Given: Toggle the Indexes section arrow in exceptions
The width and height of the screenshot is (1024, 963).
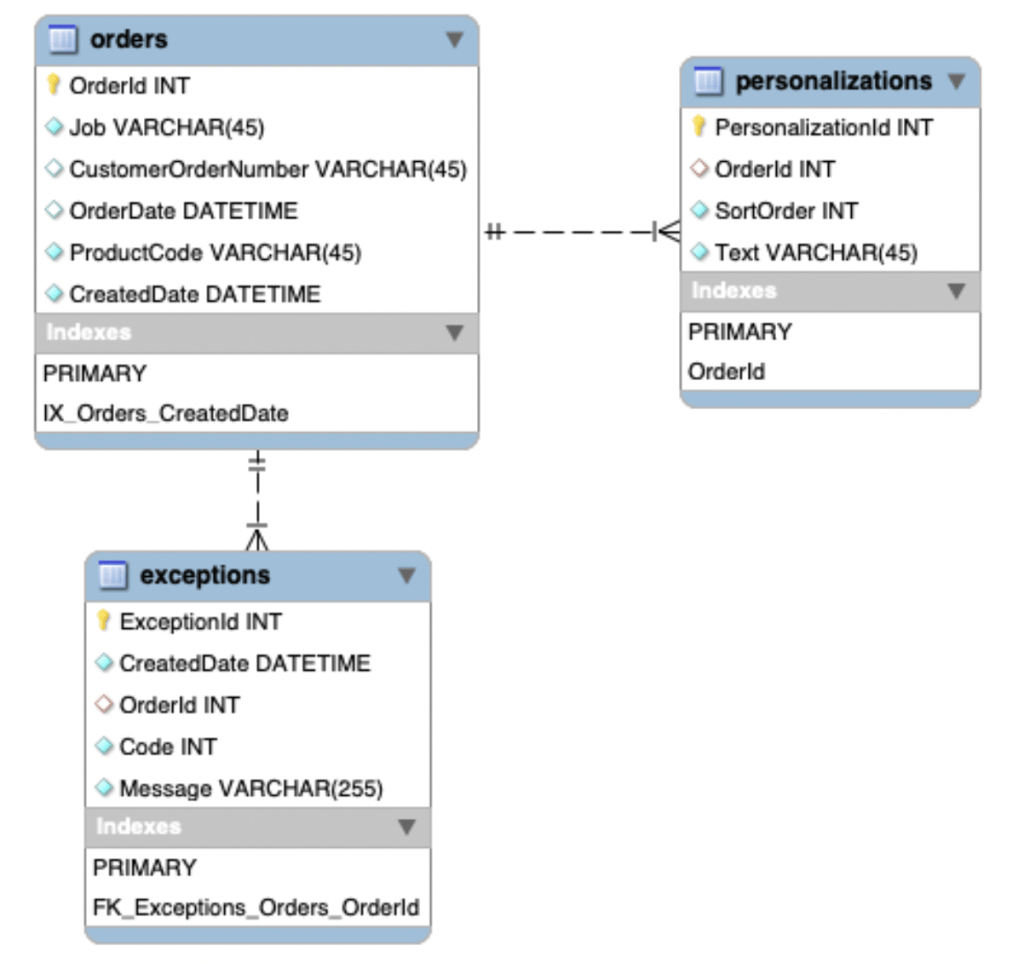Looking at the screenshot, I should coord(407,827).
